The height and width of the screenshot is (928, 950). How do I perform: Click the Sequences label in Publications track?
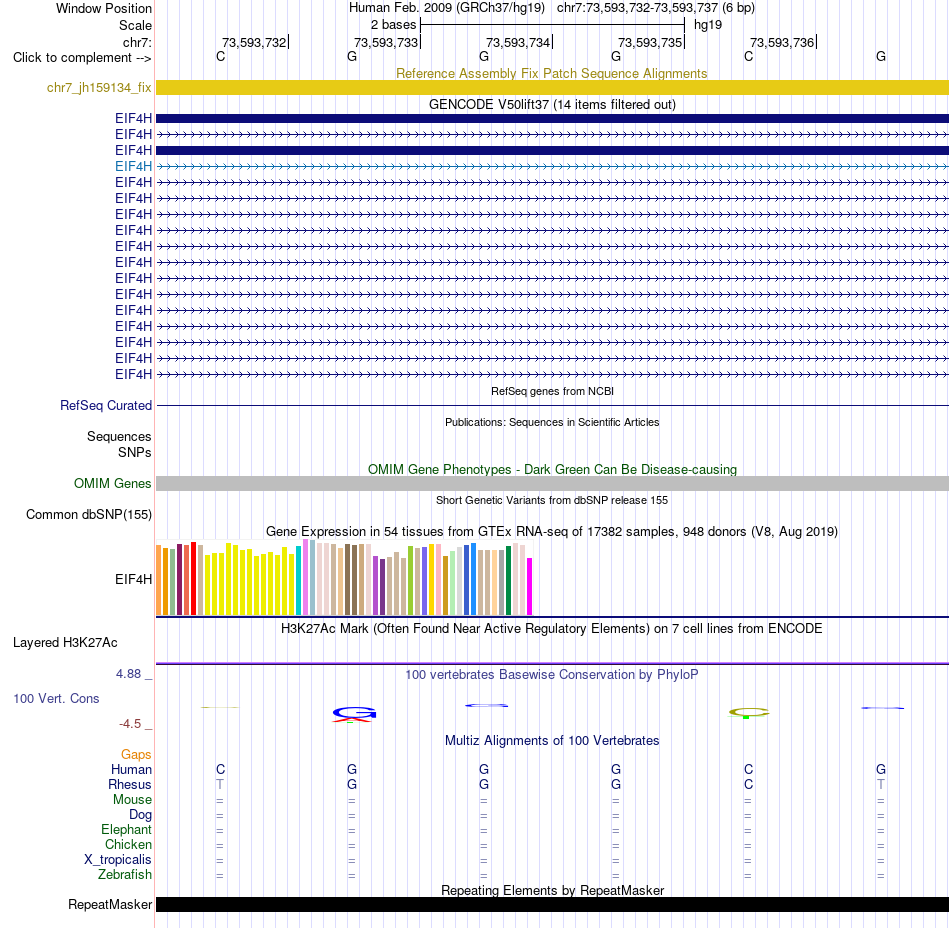(119, 437)
